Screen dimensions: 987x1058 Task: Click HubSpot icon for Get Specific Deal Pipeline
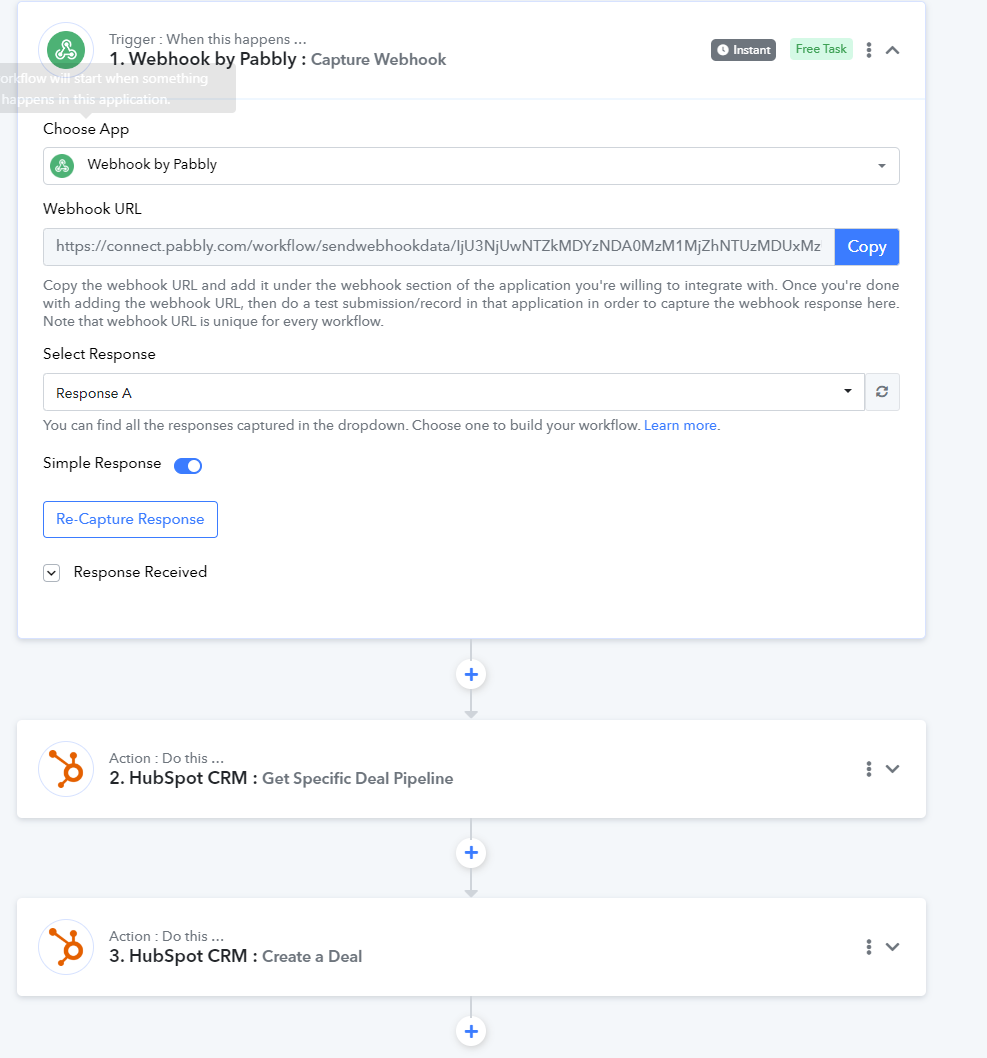66,769
